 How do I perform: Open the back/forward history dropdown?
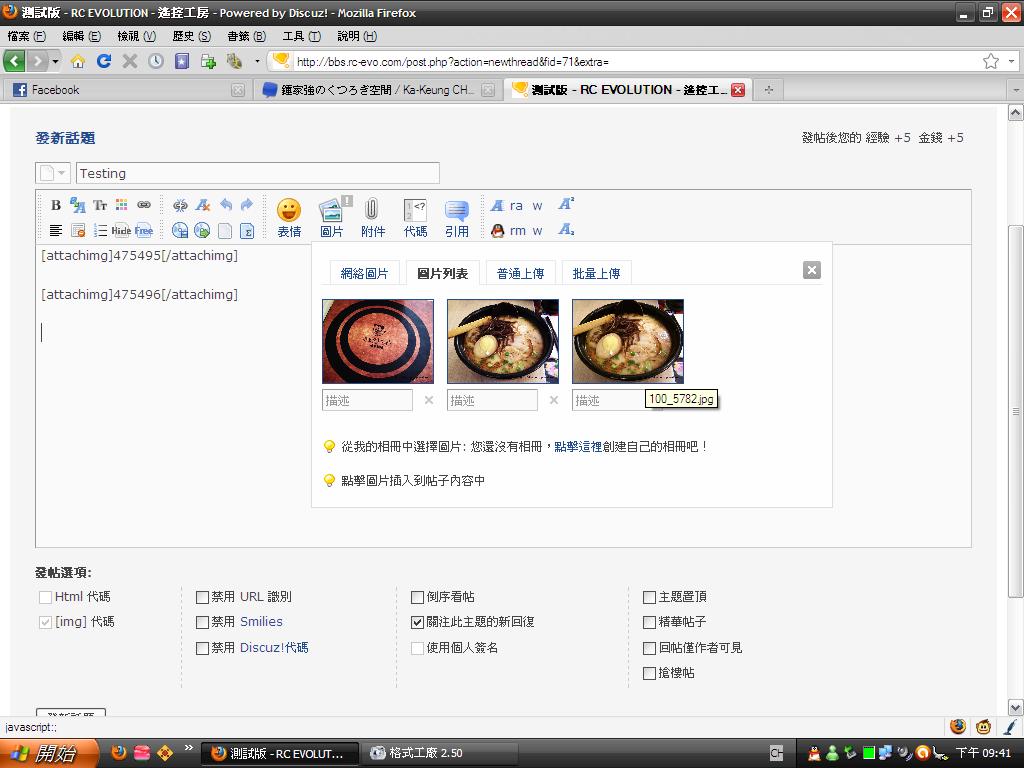(56, 61)
